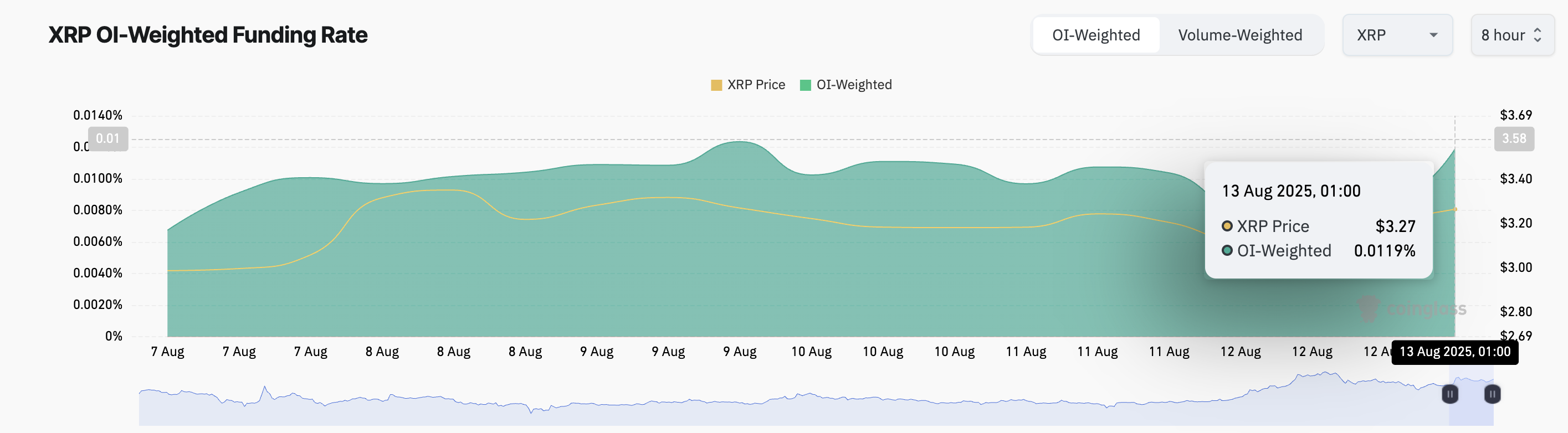The width and height of the screenshot is (1568, 433).
Task: Click the XRP dropdown arrow
Action: click(1433, 35)
